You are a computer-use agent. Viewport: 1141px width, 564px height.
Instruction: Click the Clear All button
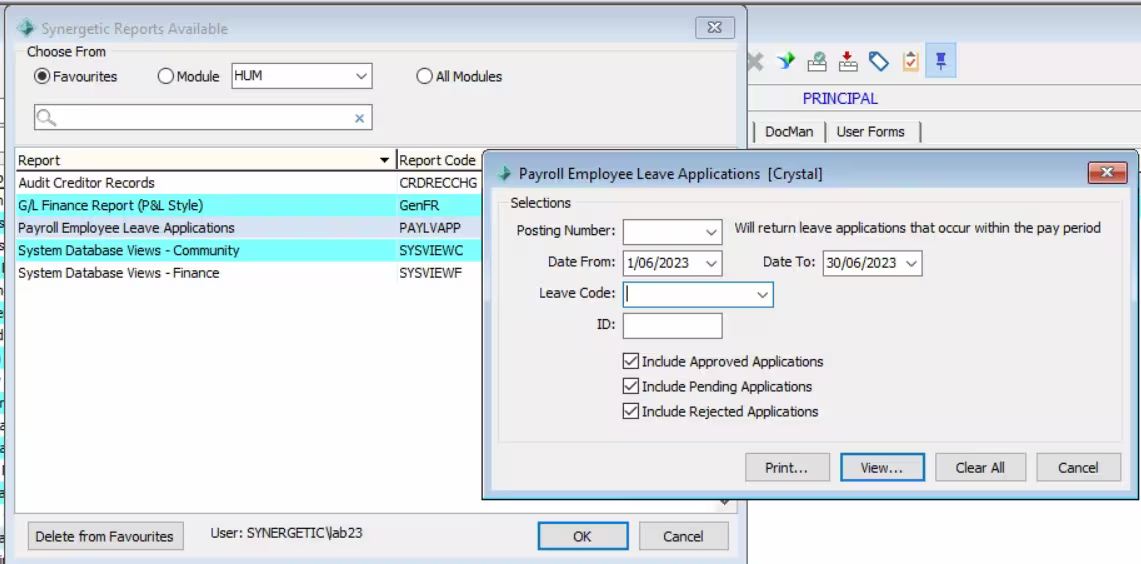tap(980, 468)
